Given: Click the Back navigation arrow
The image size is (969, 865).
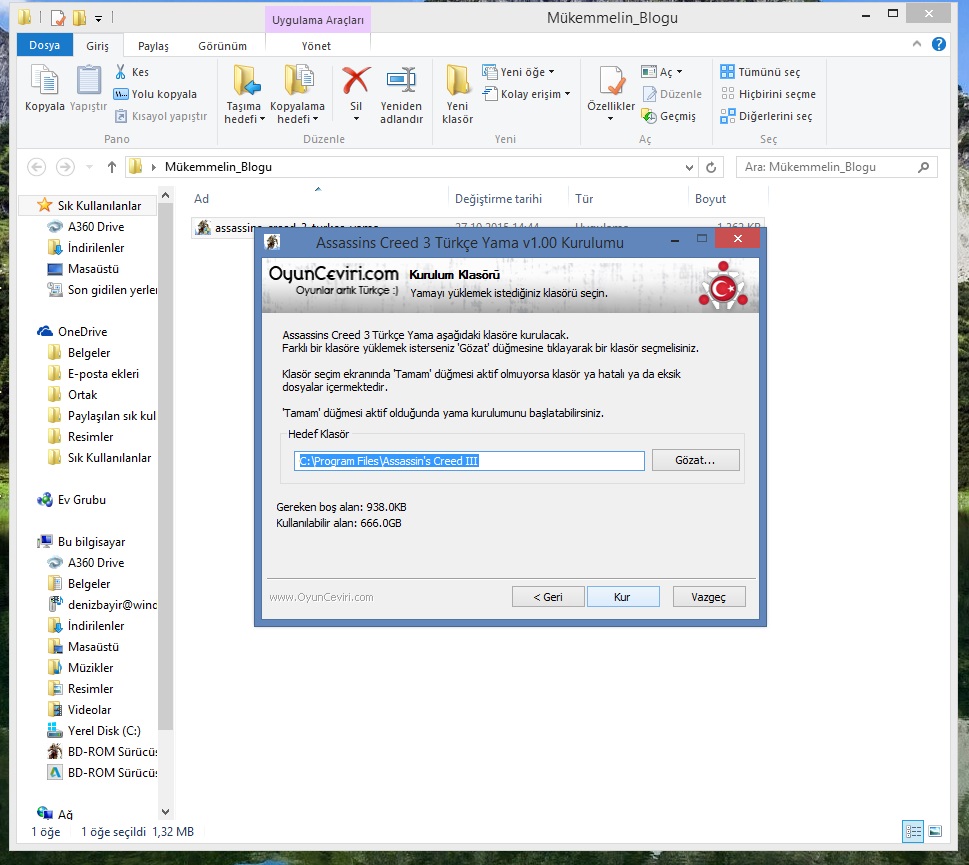Looking at the screenshot, I should (37, 167).
